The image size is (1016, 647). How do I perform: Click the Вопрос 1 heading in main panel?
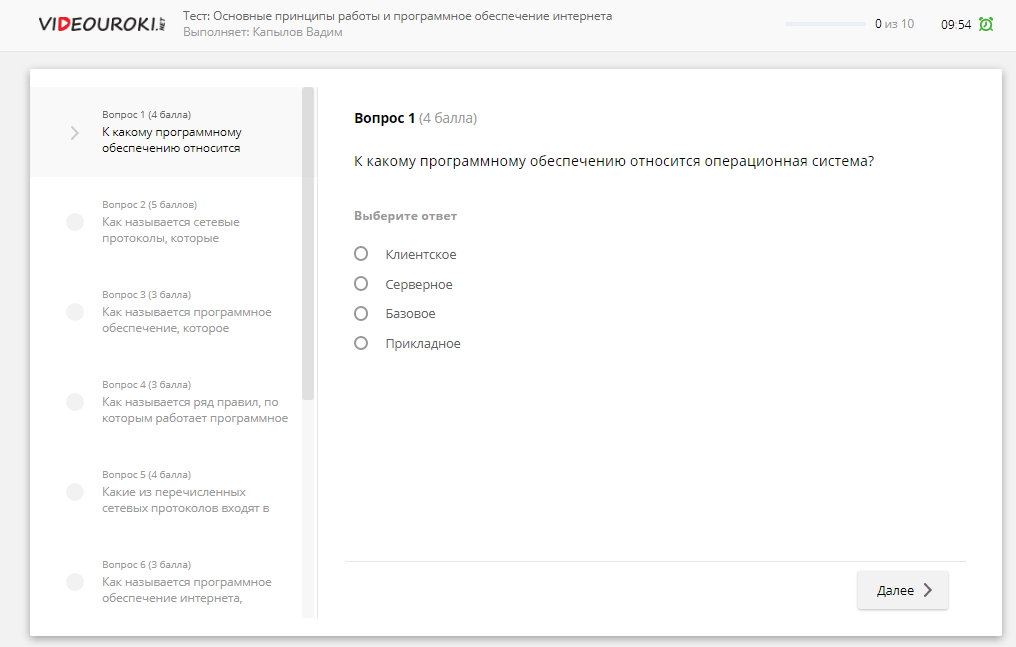pyautogui.click(x=415, y=118)
